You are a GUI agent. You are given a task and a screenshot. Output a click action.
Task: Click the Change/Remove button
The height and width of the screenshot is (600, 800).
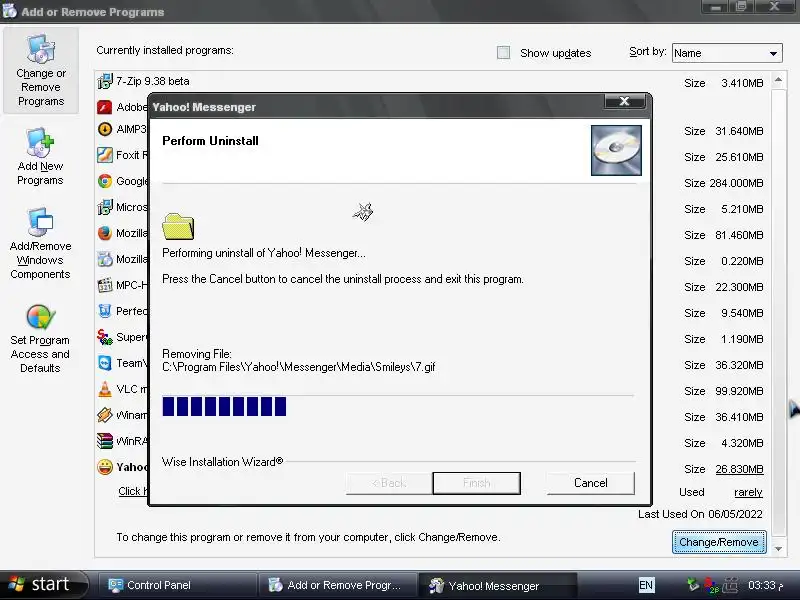coord(719,542)
